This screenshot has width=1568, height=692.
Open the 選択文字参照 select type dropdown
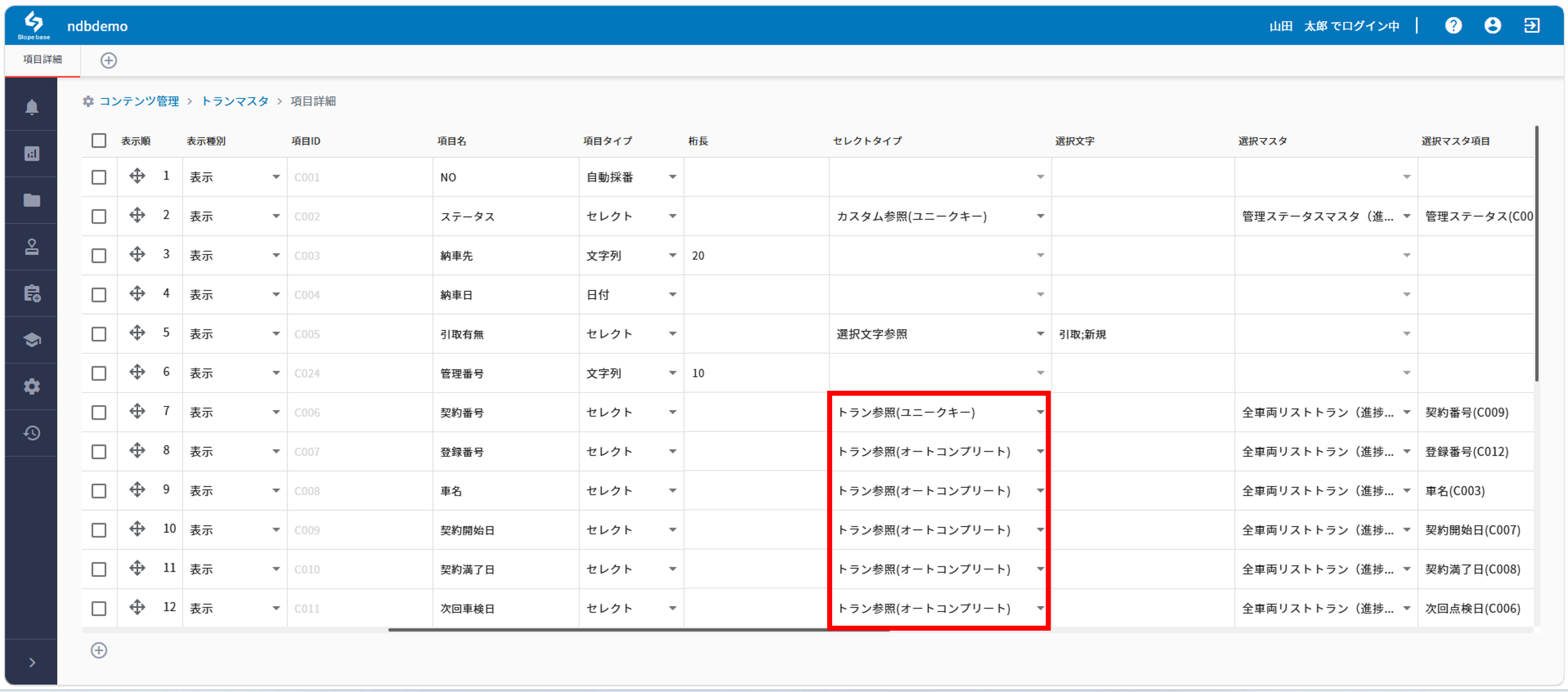click(940, 334)
